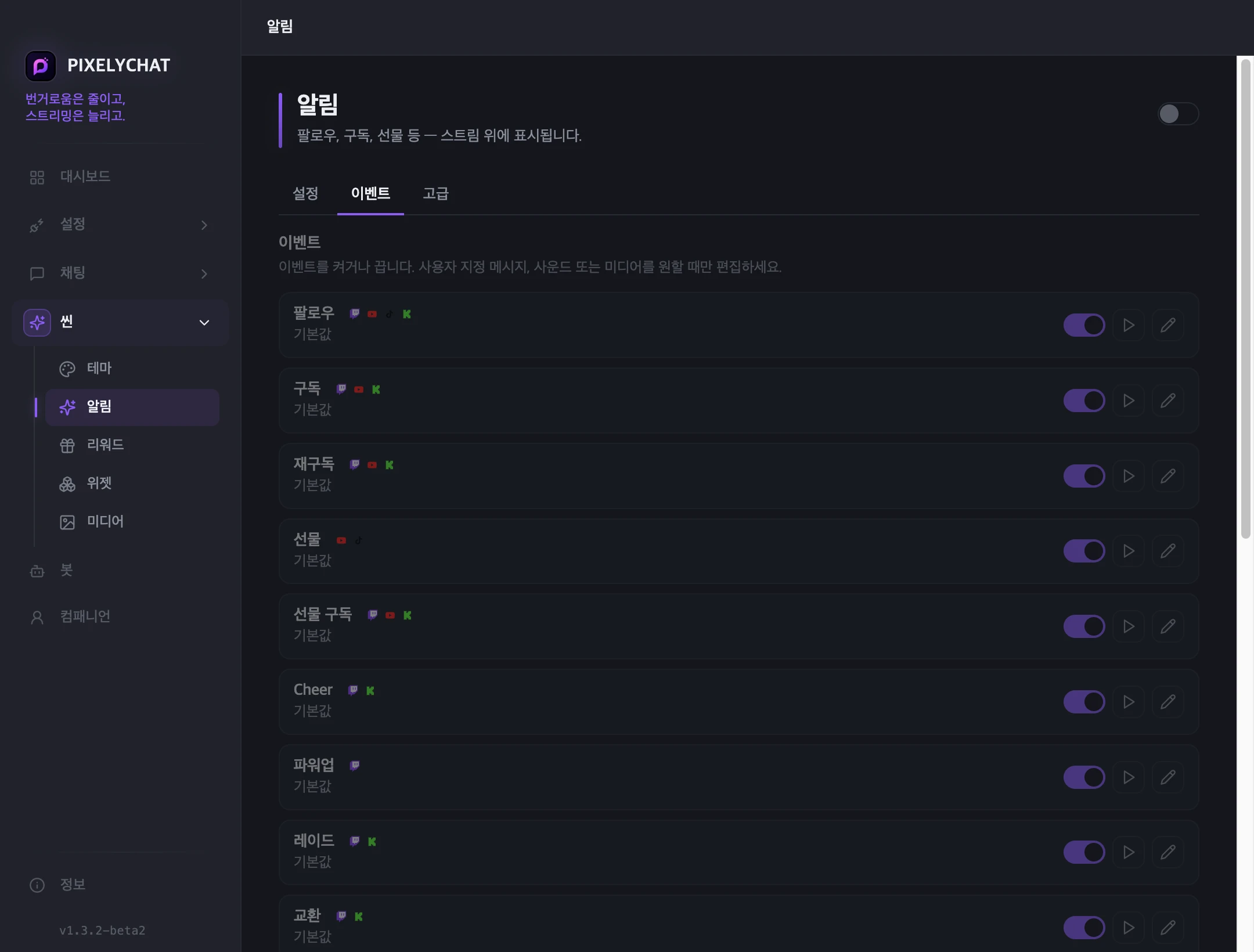Switch to the 고급 tab

pos(436,193)
